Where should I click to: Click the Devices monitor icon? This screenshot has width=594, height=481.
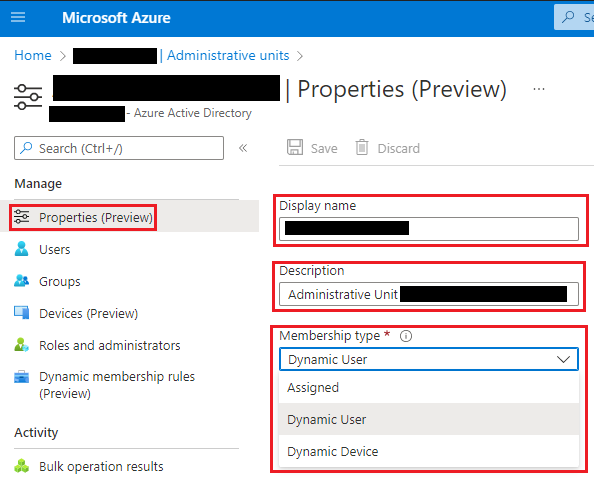click(22, 313)
